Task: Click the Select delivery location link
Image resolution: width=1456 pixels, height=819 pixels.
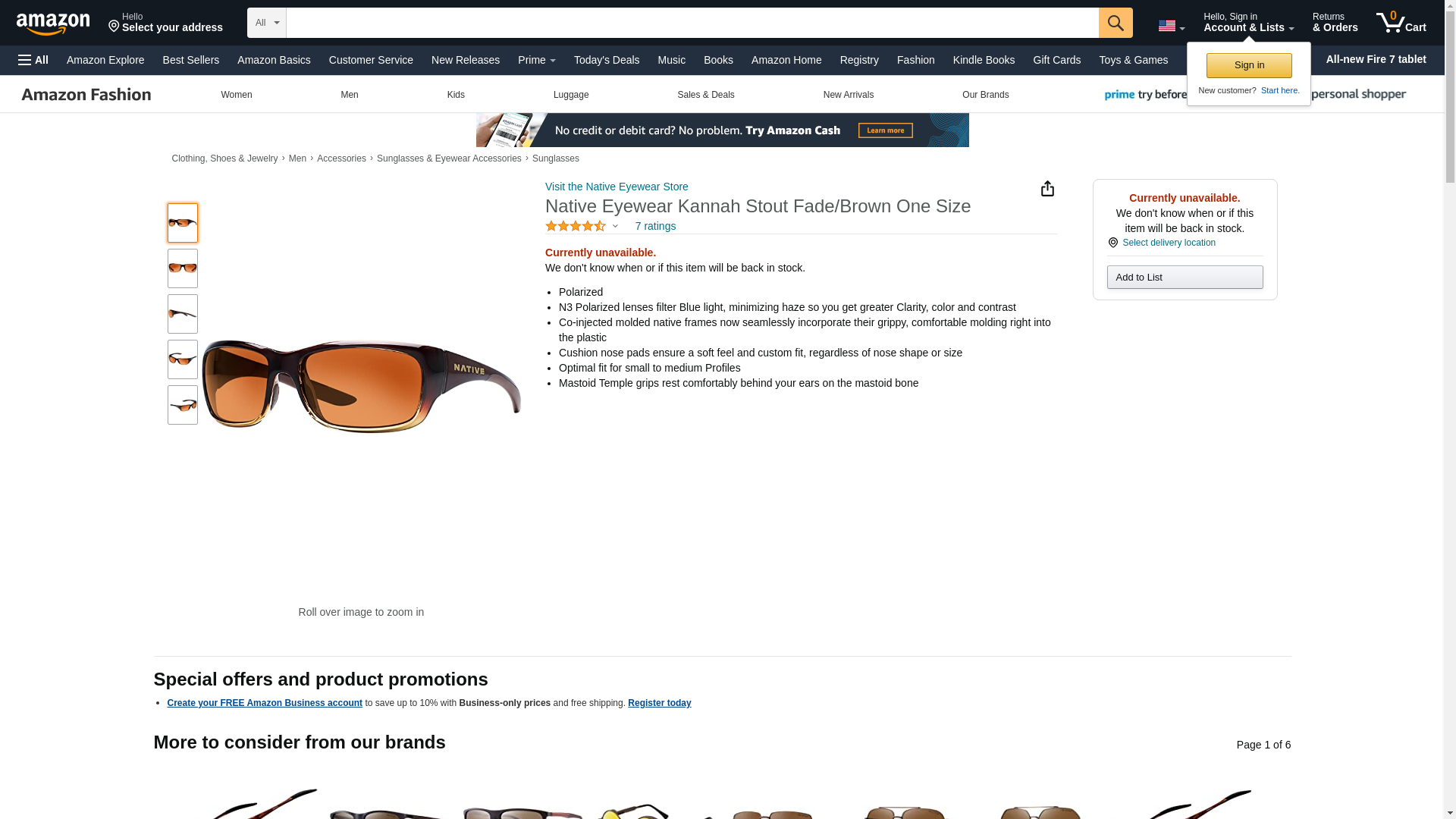Action: [1169, 243]
